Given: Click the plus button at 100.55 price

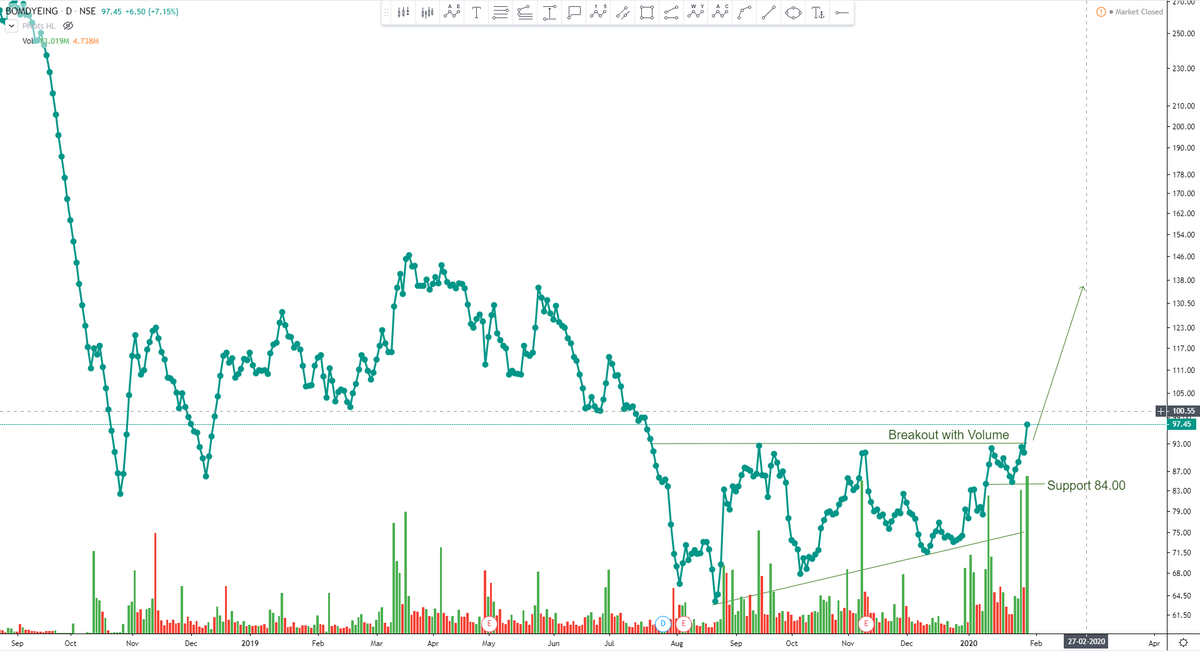Looking at the screenshot, I should 1160,411.
